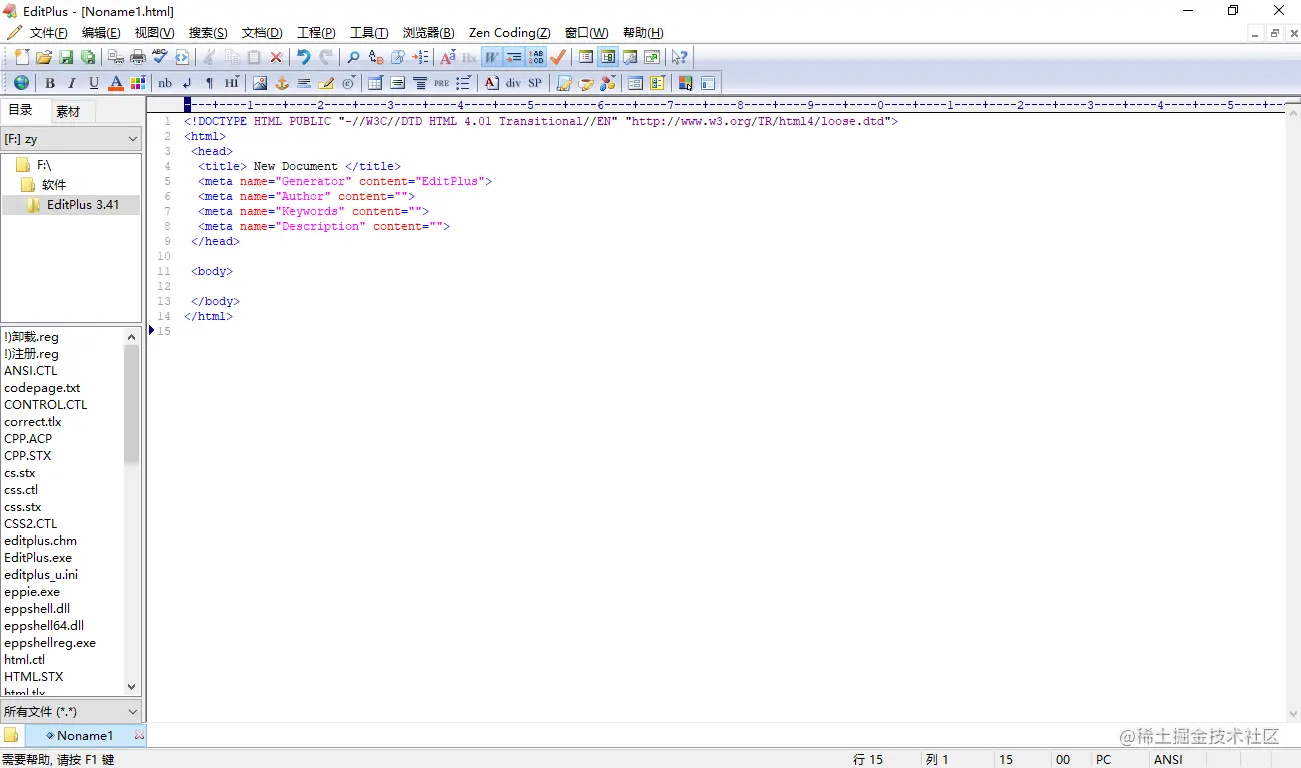Run spell check from the toolbar
The width and height of the screenshot is (1301, 768).
158,57
